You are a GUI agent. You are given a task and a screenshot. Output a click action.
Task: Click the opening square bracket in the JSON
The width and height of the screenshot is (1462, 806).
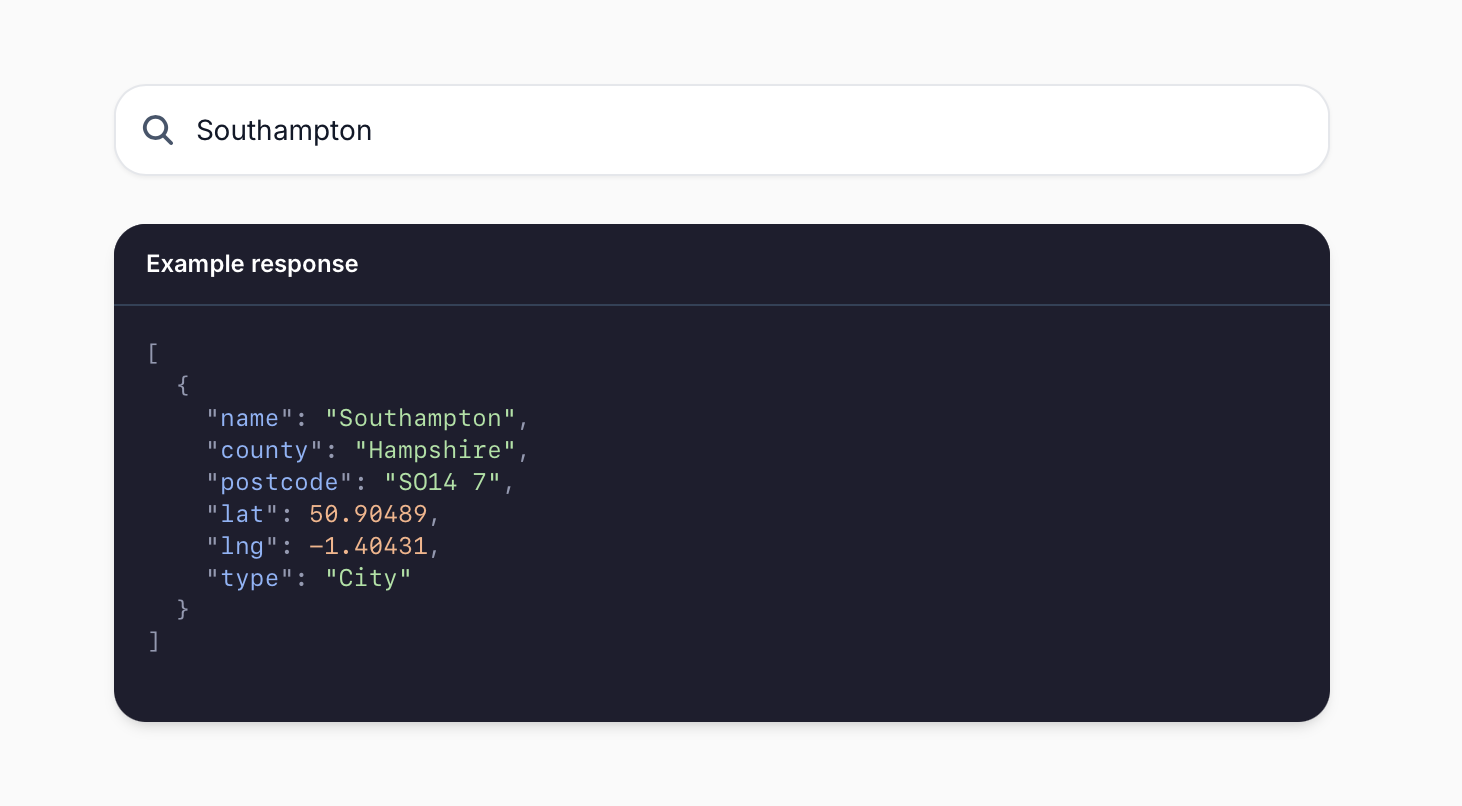tap(152, 353)
